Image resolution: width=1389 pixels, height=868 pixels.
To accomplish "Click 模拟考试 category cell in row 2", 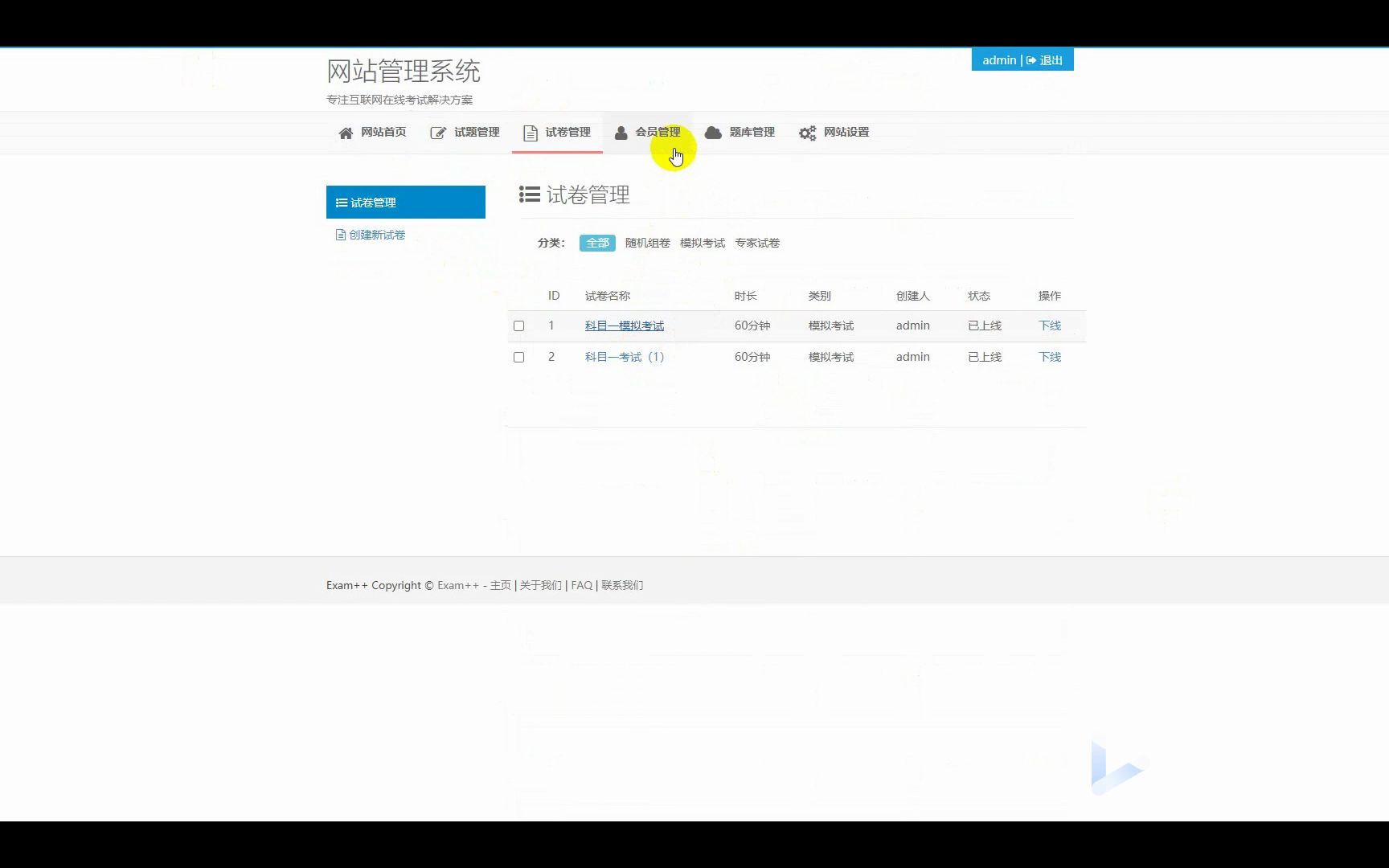I will click(830, 357).
